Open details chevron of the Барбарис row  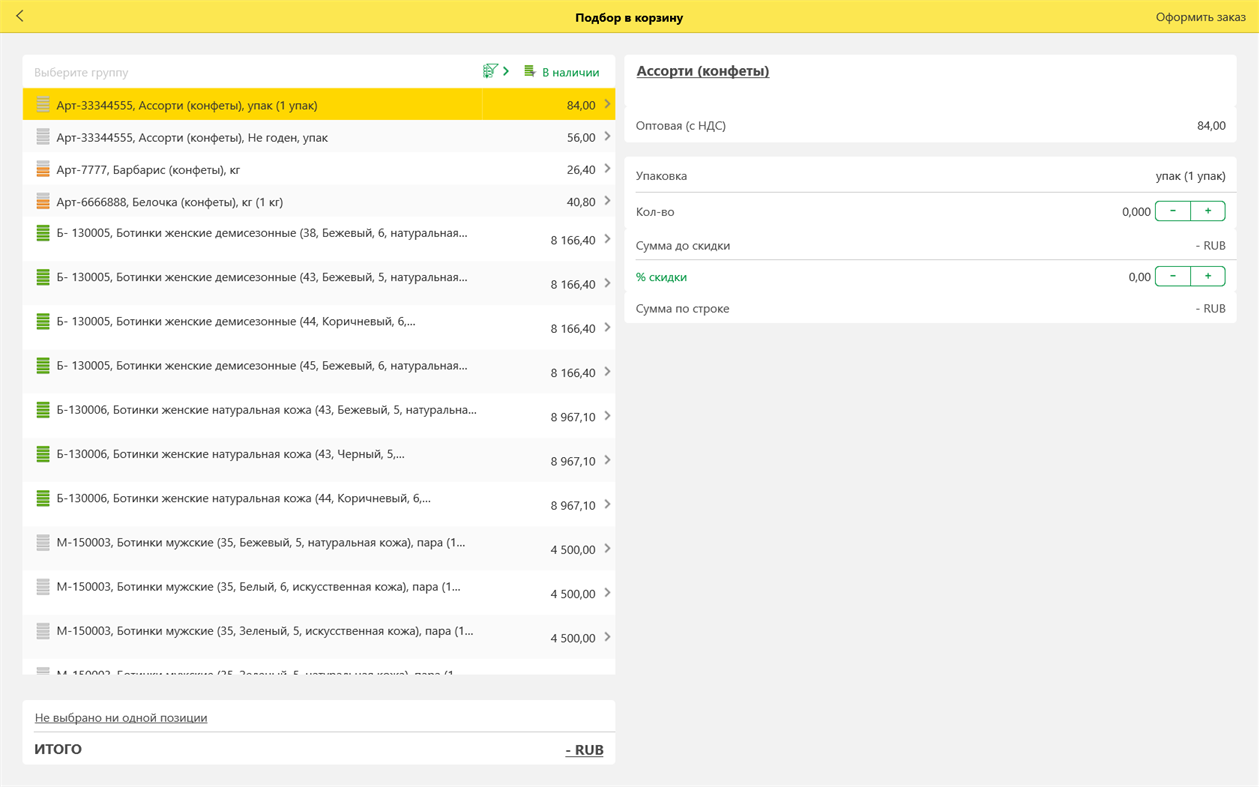(x=606, y=169)
